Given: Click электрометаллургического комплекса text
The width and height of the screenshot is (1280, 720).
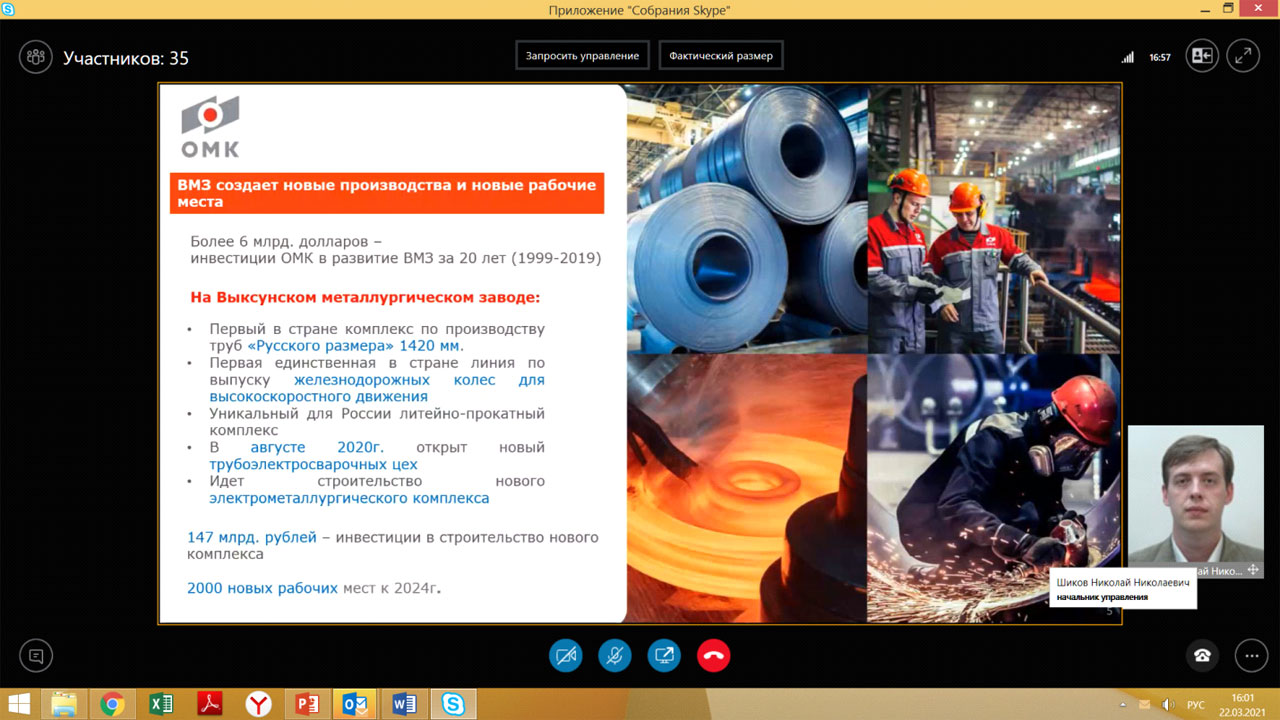Looking at the screenshot, I should tap(349, 498).
